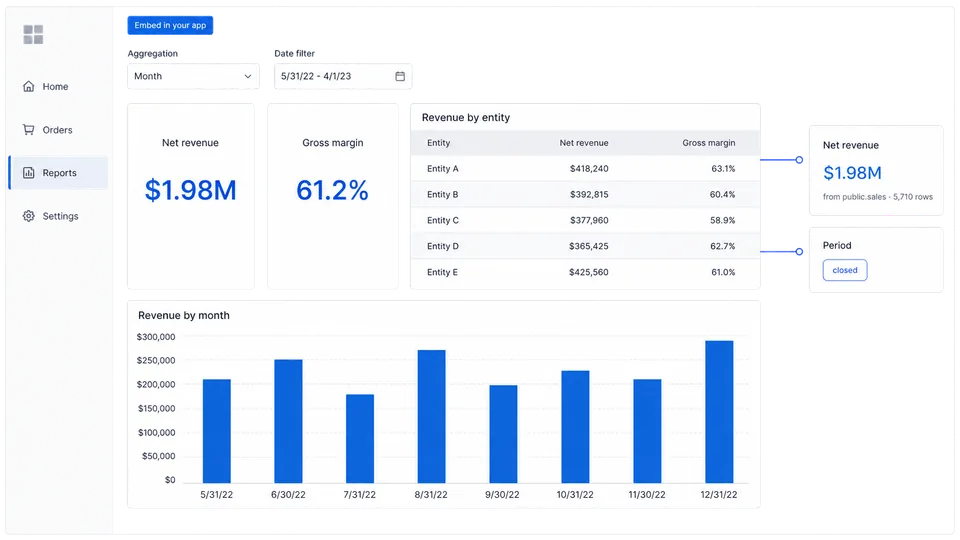Click the 62.7% gross margin cell

click(722, 246)
